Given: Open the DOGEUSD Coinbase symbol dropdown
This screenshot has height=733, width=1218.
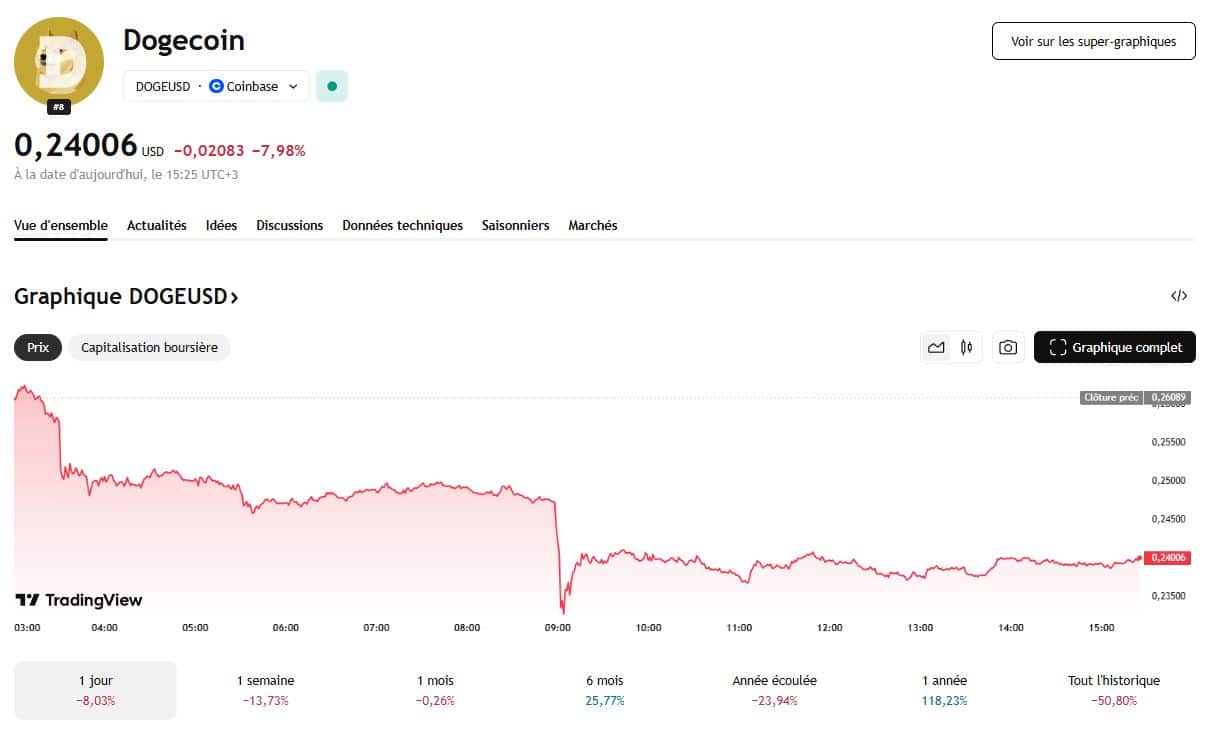Looking at the screenshot, I should pos(216,86).
